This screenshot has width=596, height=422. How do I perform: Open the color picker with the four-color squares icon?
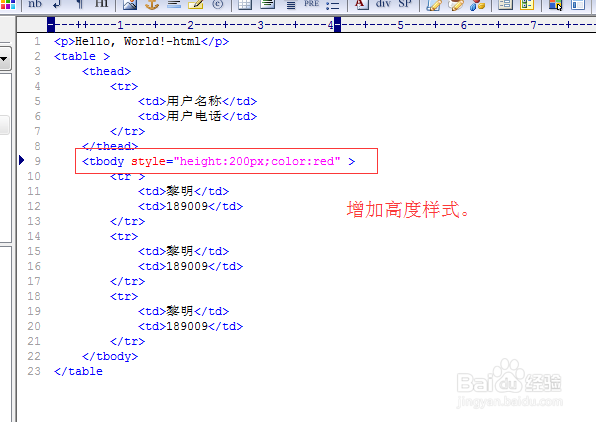(x=555, y=5)
